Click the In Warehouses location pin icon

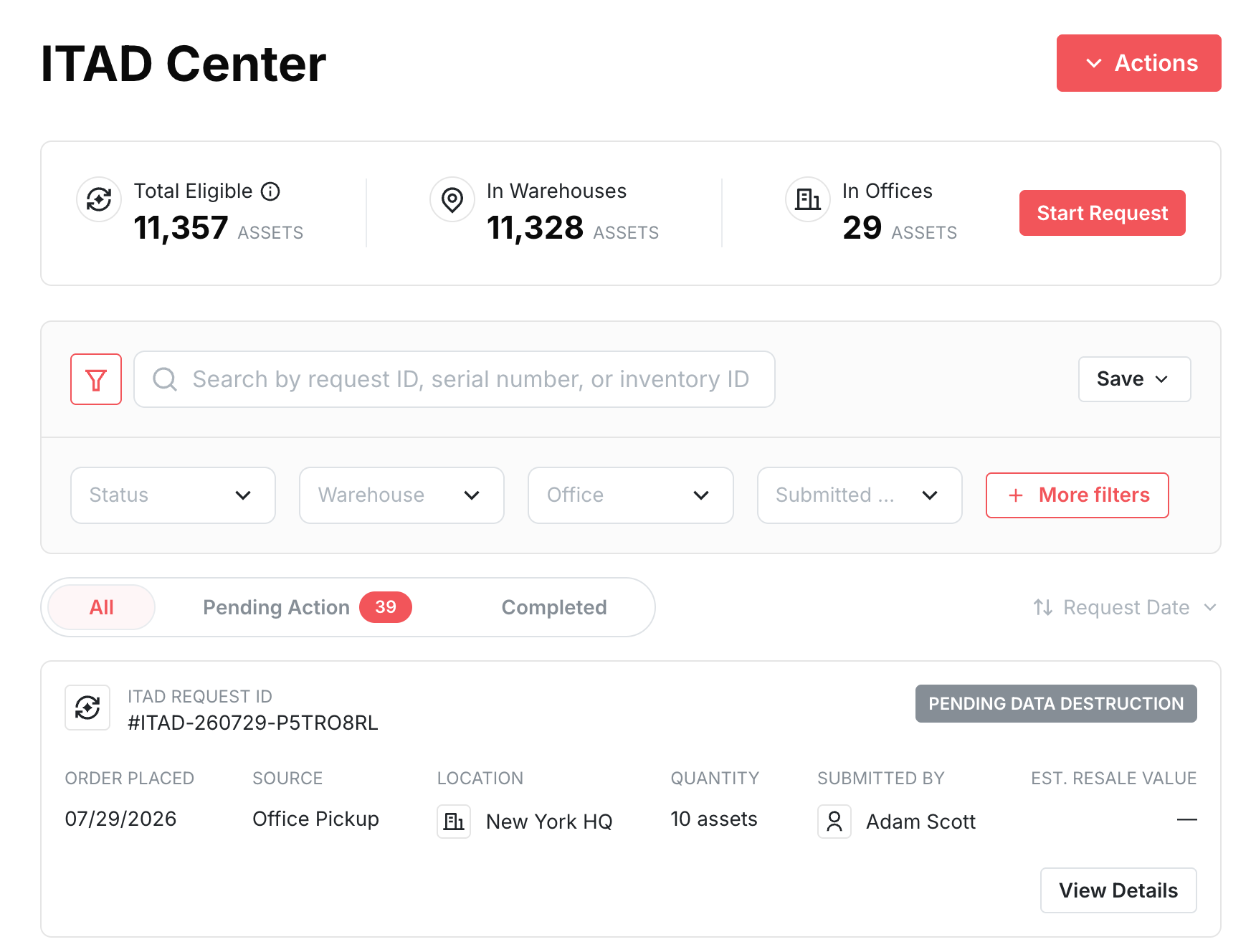tap(452, 199)
